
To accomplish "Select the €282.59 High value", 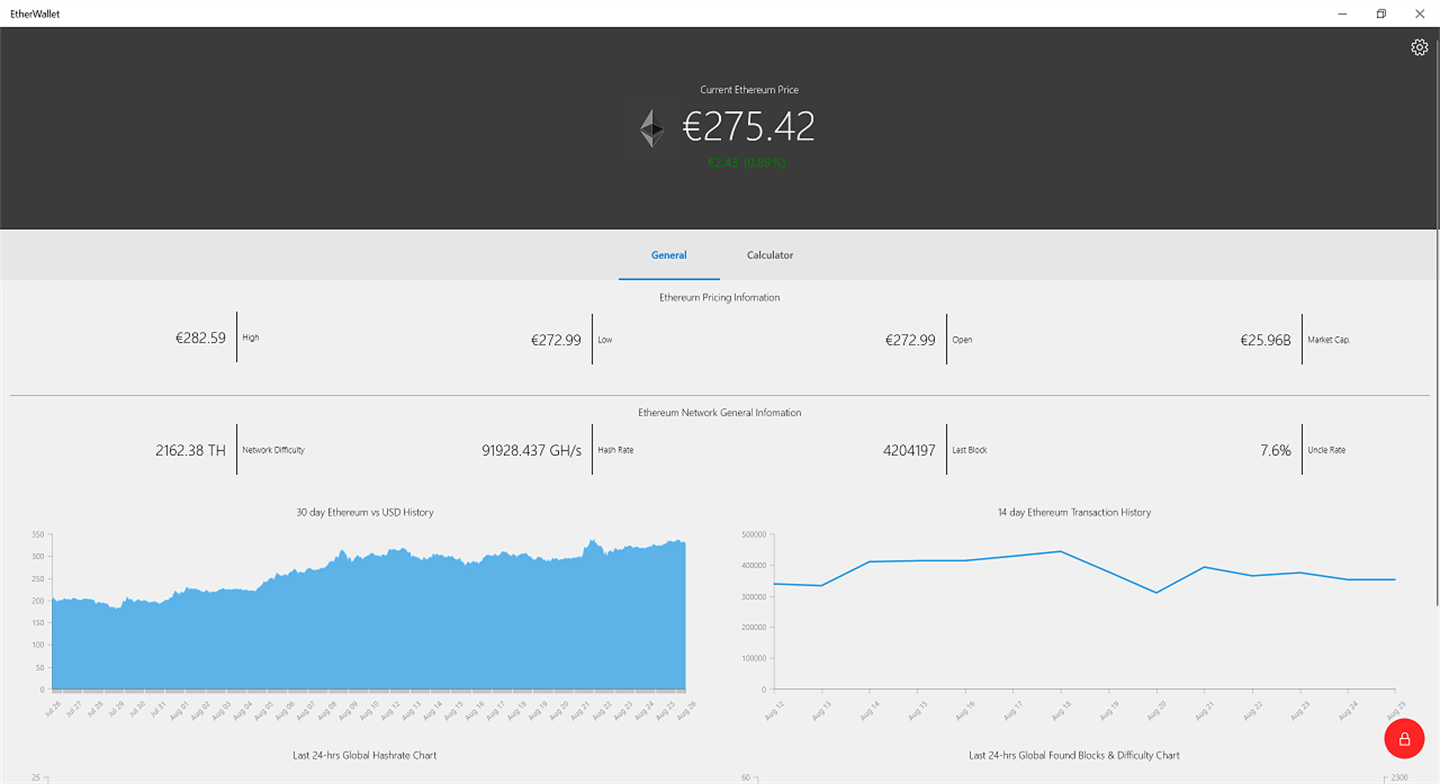I will [x=200, y=338].
